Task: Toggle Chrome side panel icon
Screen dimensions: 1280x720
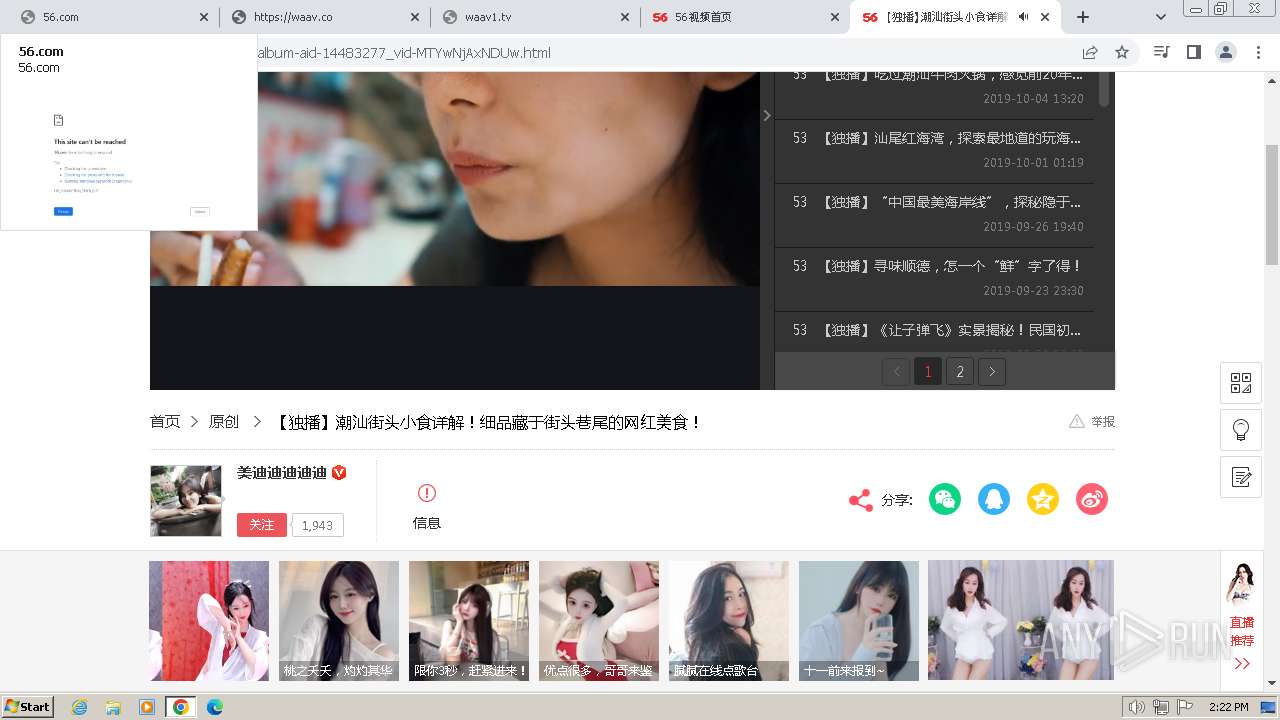Action: [1193, 52]
